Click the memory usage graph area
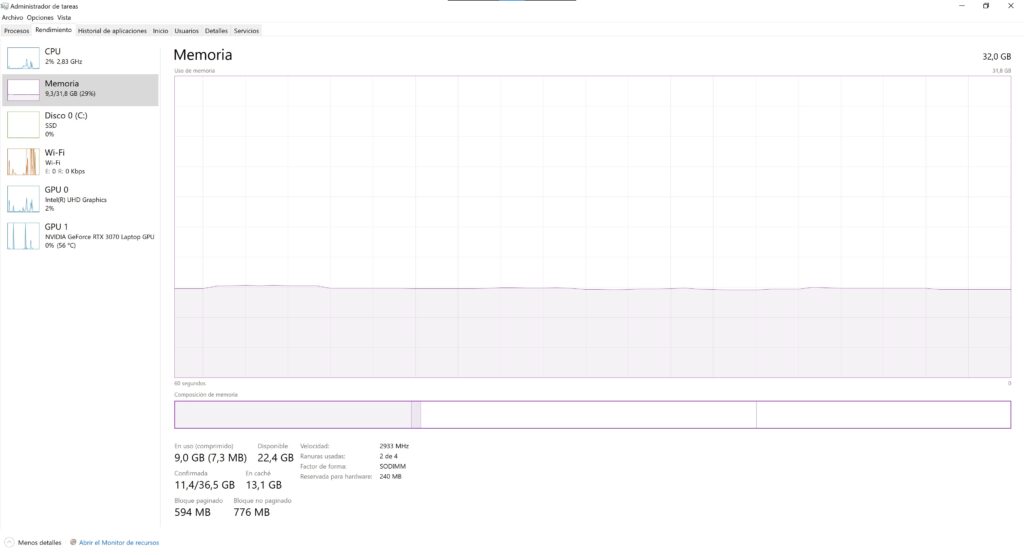The height and width of the screenshot is (555, 1024). pos(592,227)
